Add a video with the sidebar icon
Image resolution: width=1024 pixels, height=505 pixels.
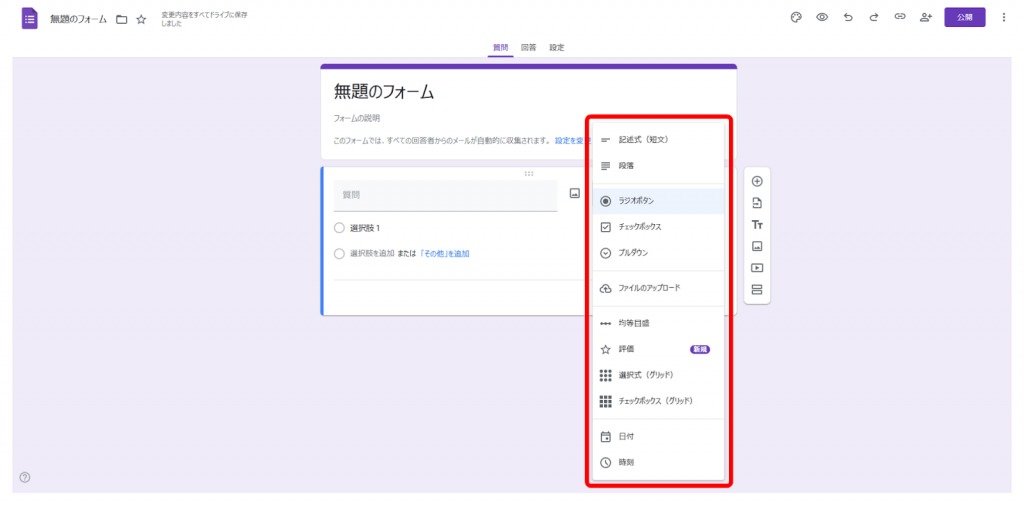click(757, 268)
